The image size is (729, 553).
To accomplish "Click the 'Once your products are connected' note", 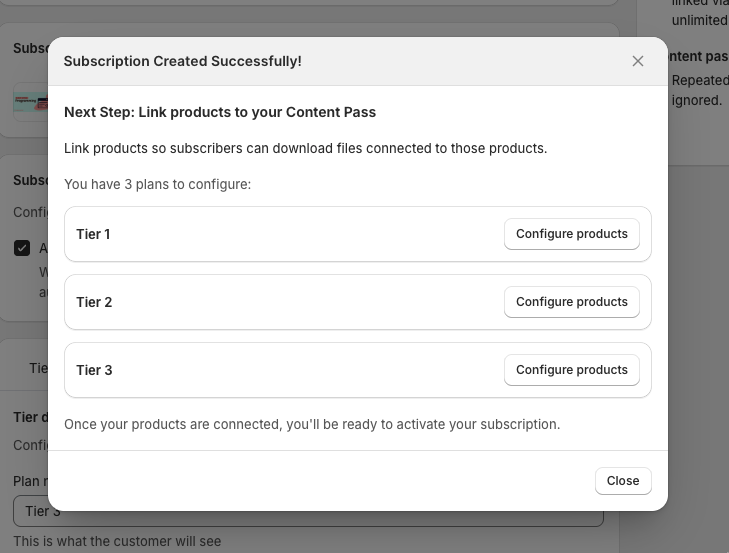I will [311, 424].
